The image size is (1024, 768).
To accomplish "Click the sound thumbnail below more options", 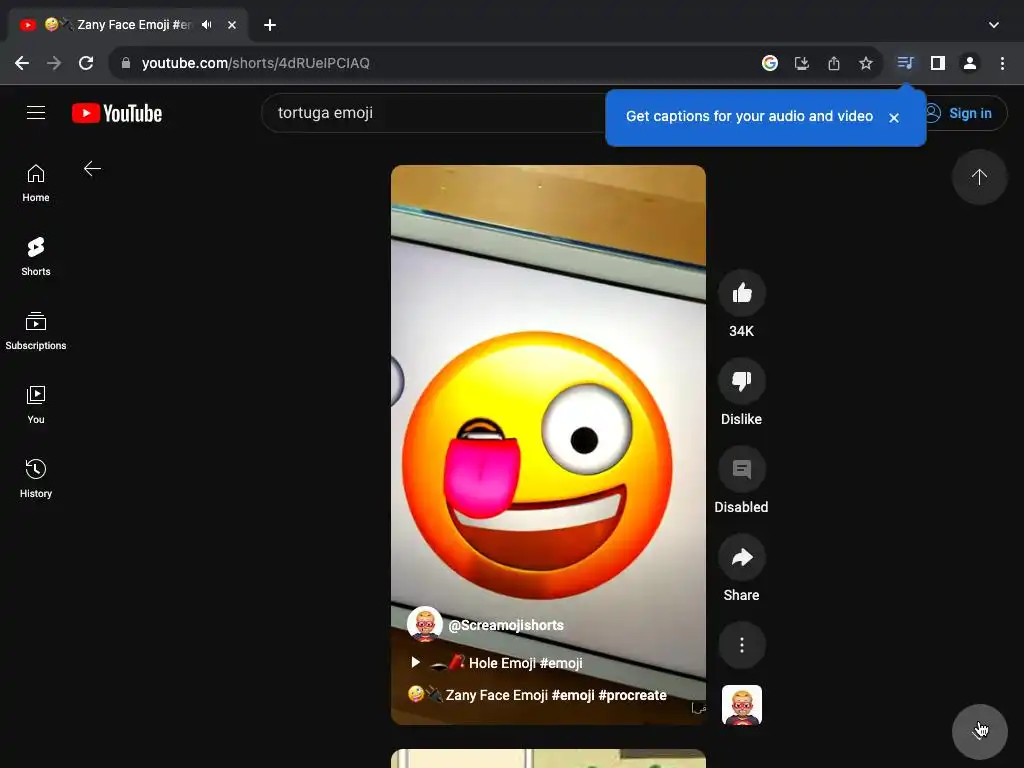I will 742,705.
